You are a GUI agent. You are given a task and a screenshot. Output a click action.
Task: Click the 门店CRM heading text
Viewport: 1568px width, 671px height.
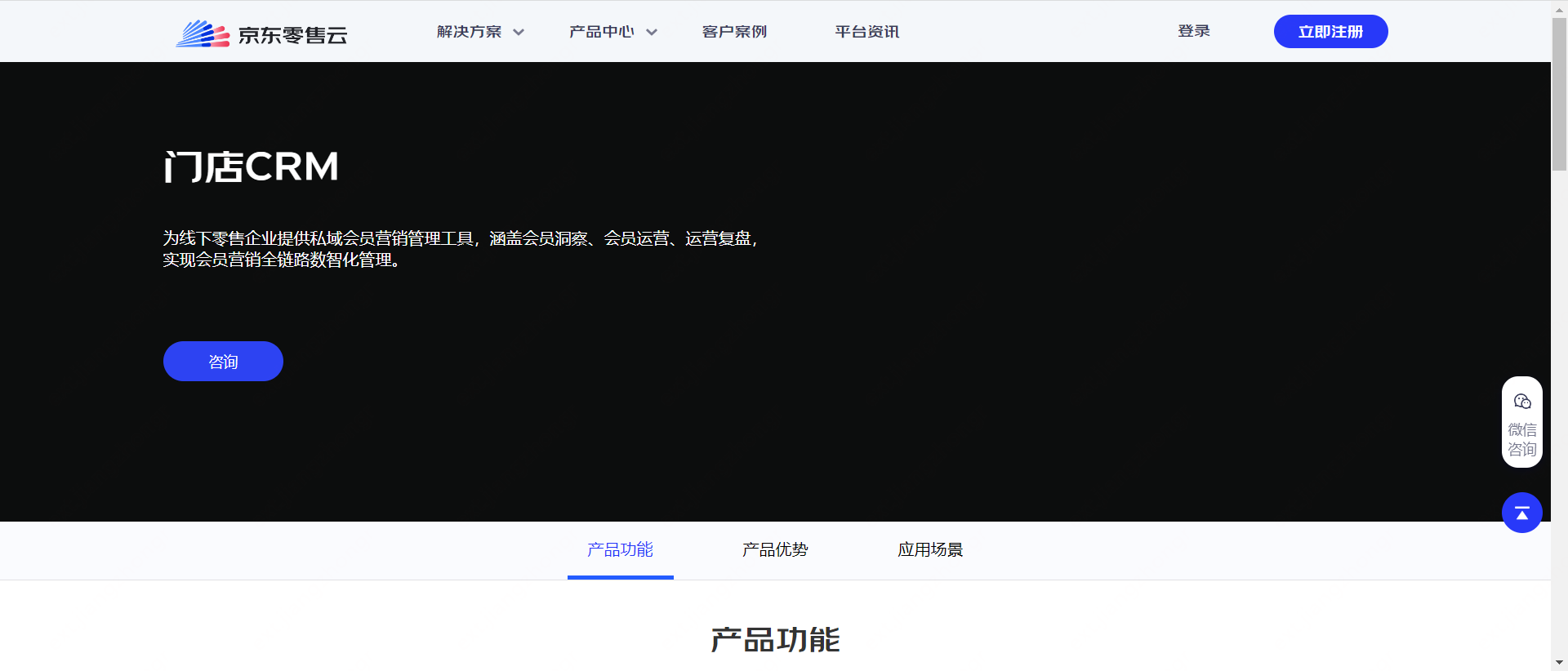click(x=252, y=167)
